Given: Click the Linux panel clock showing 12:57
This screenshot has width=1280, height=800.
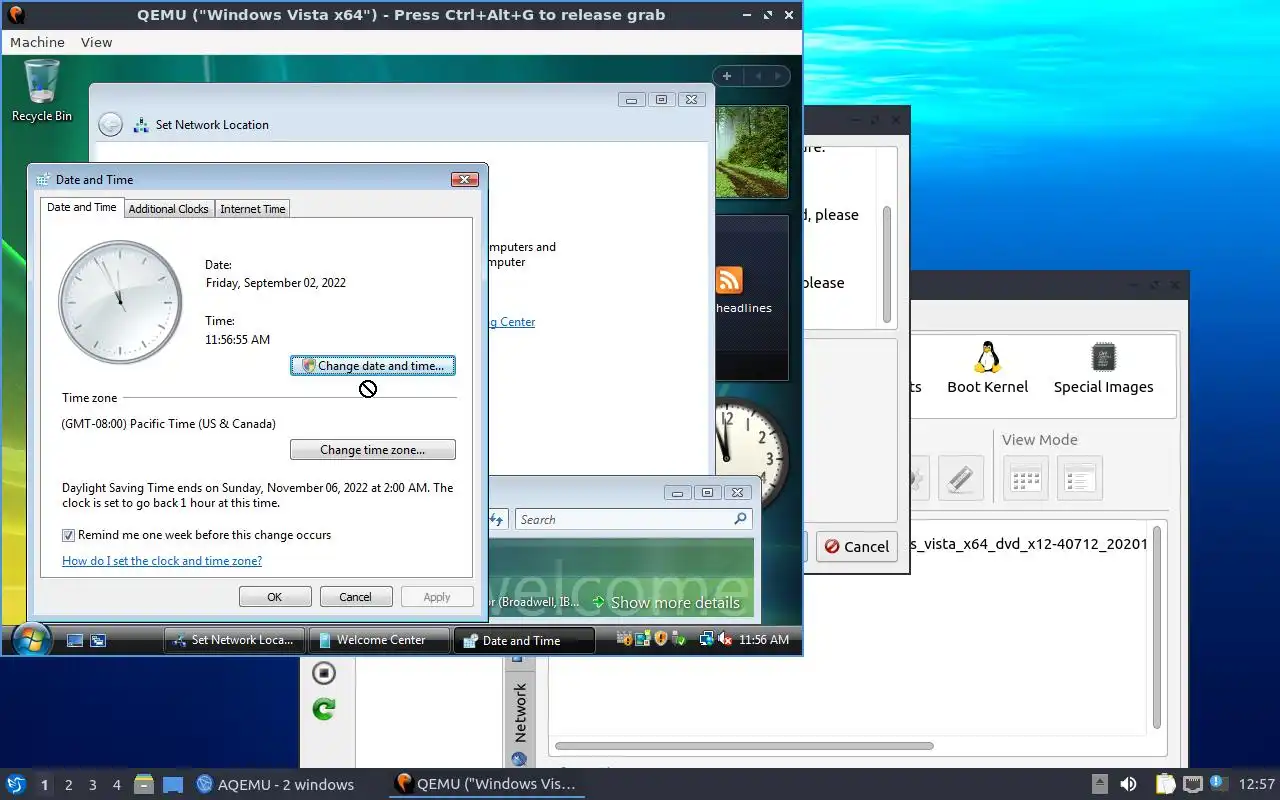Looking at the screenshot, I should point(1257,784).
